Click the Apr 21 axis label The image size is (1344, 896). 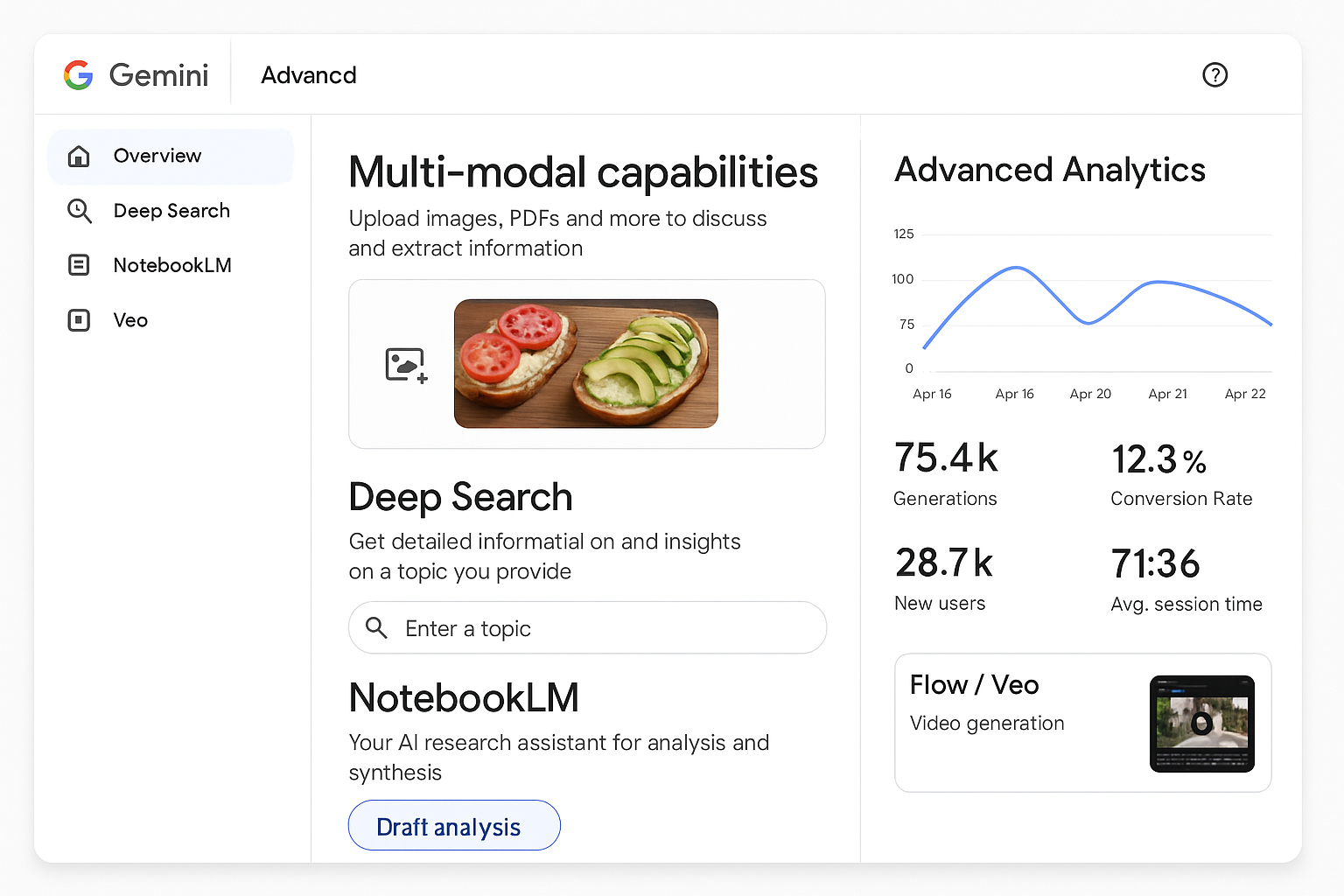[x=1167, y=395]
